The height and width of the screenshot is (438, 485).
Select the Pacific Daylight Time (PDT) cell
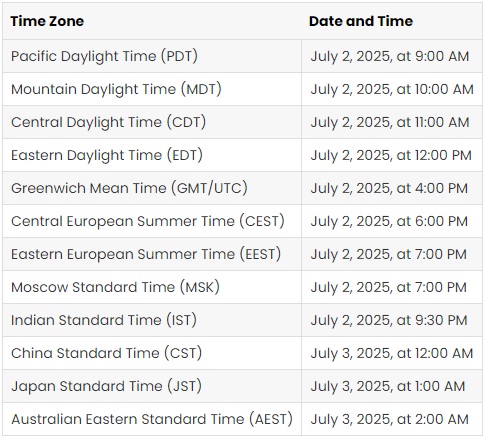152,56
